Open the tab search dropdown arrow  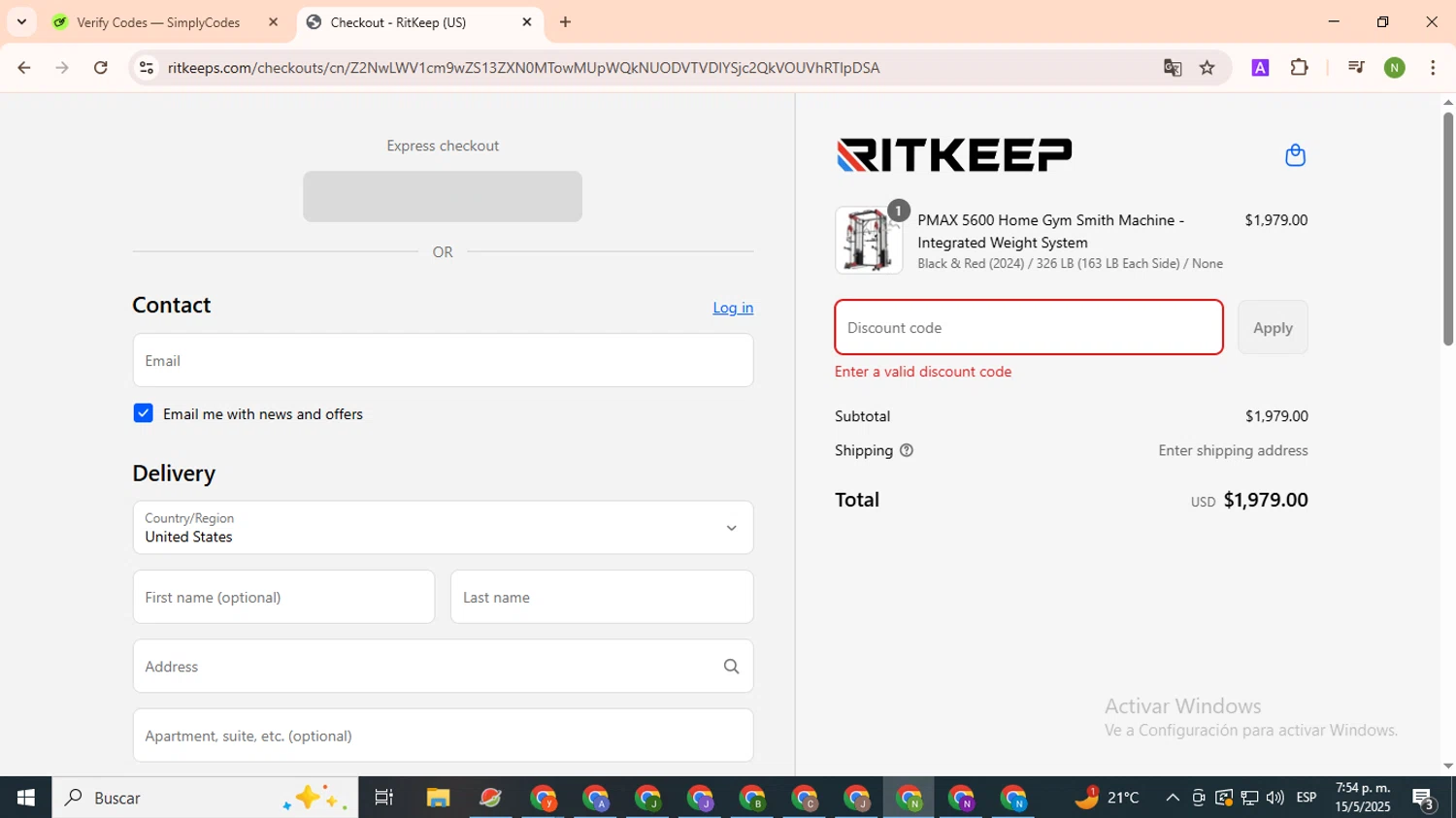tap(21, 21)
